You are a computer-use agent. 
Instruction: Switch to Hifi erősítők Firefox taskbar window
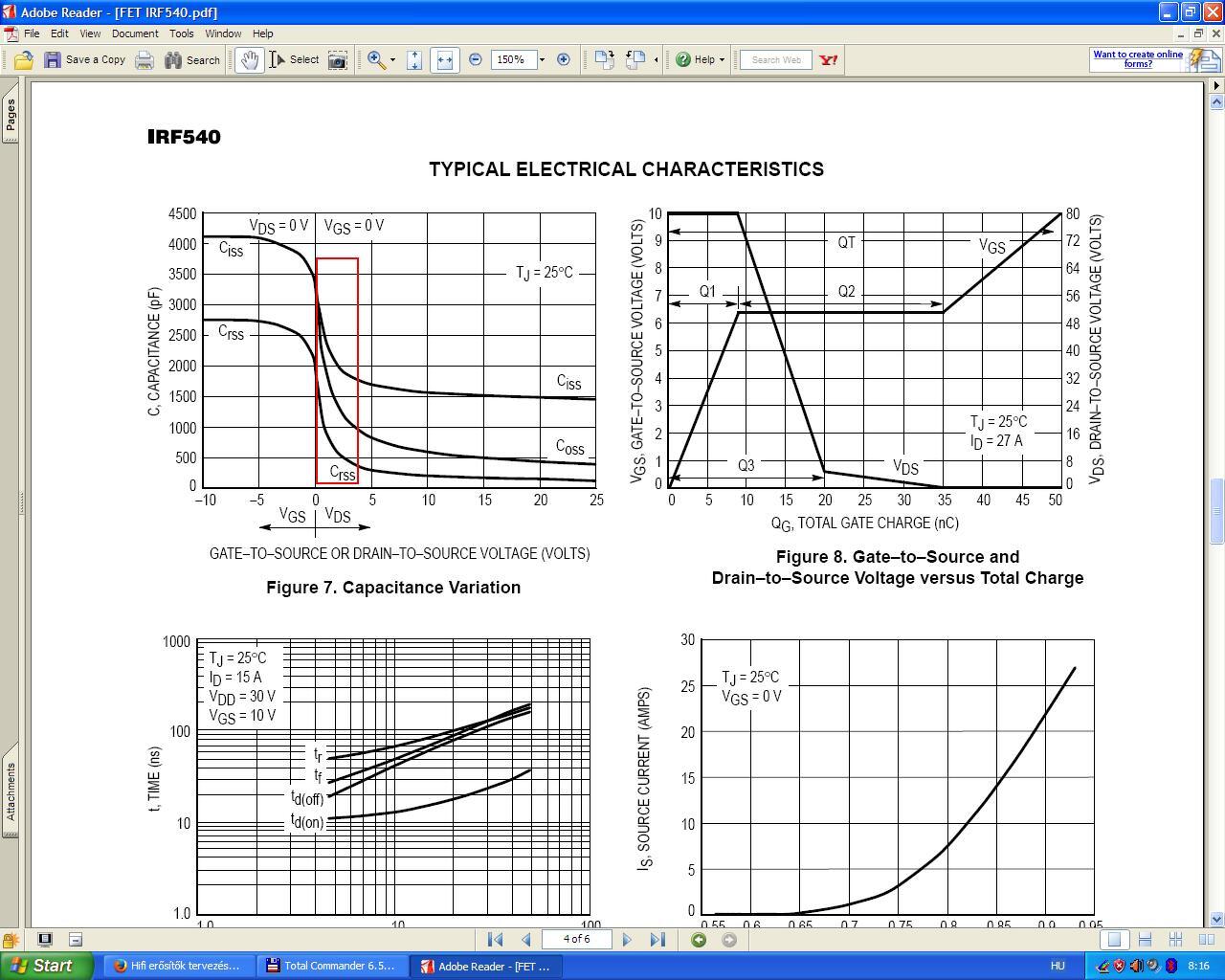(177, 966)
